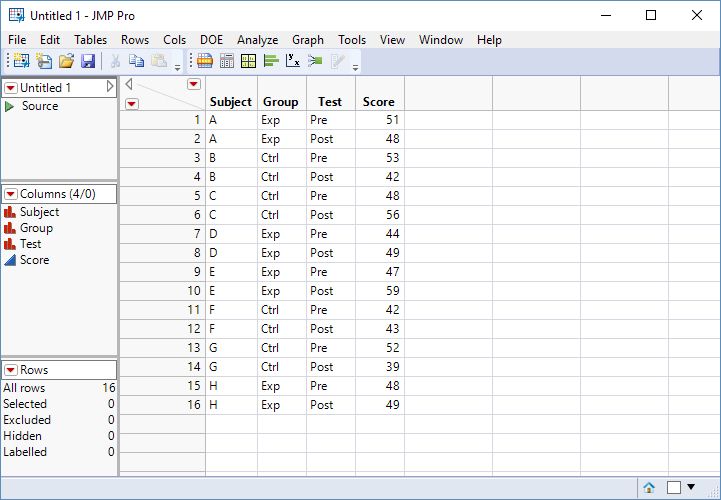721x500 pixels.
Task: Click the greyed-out edit script pencil icon
Action: pyautogui.click(x=338, y=61)
